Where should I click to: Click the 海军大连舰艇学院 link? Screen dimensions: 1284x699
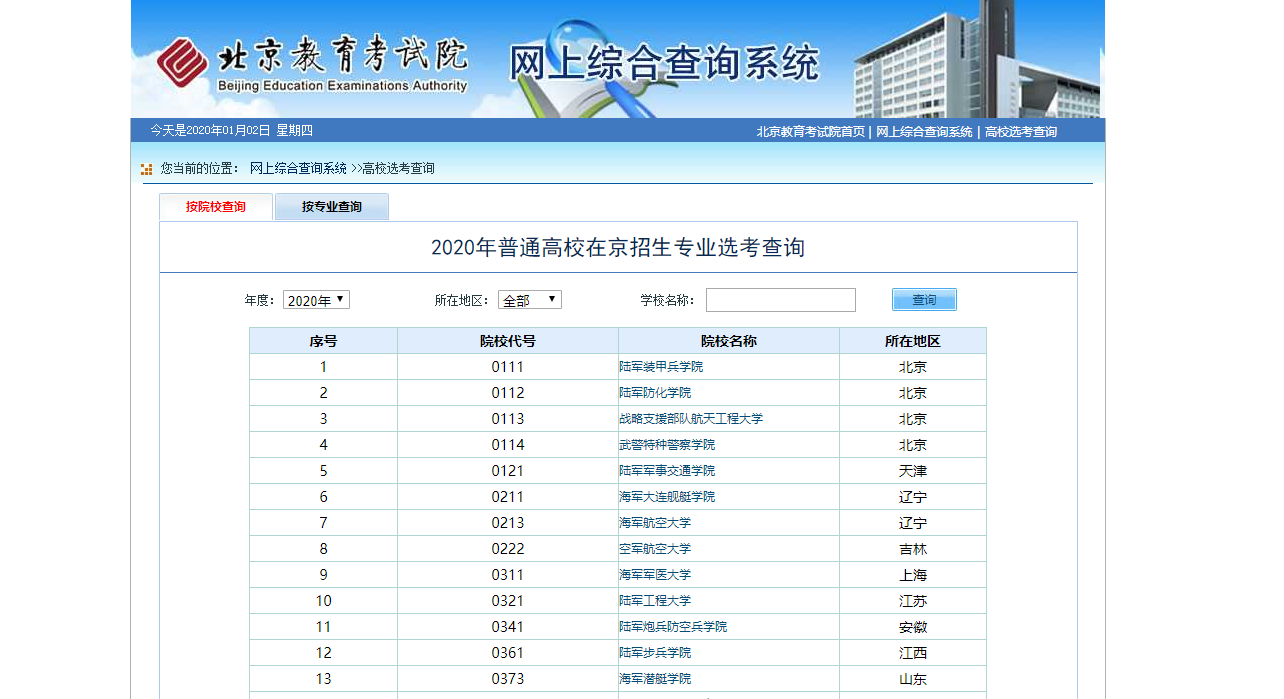(667, 497)
